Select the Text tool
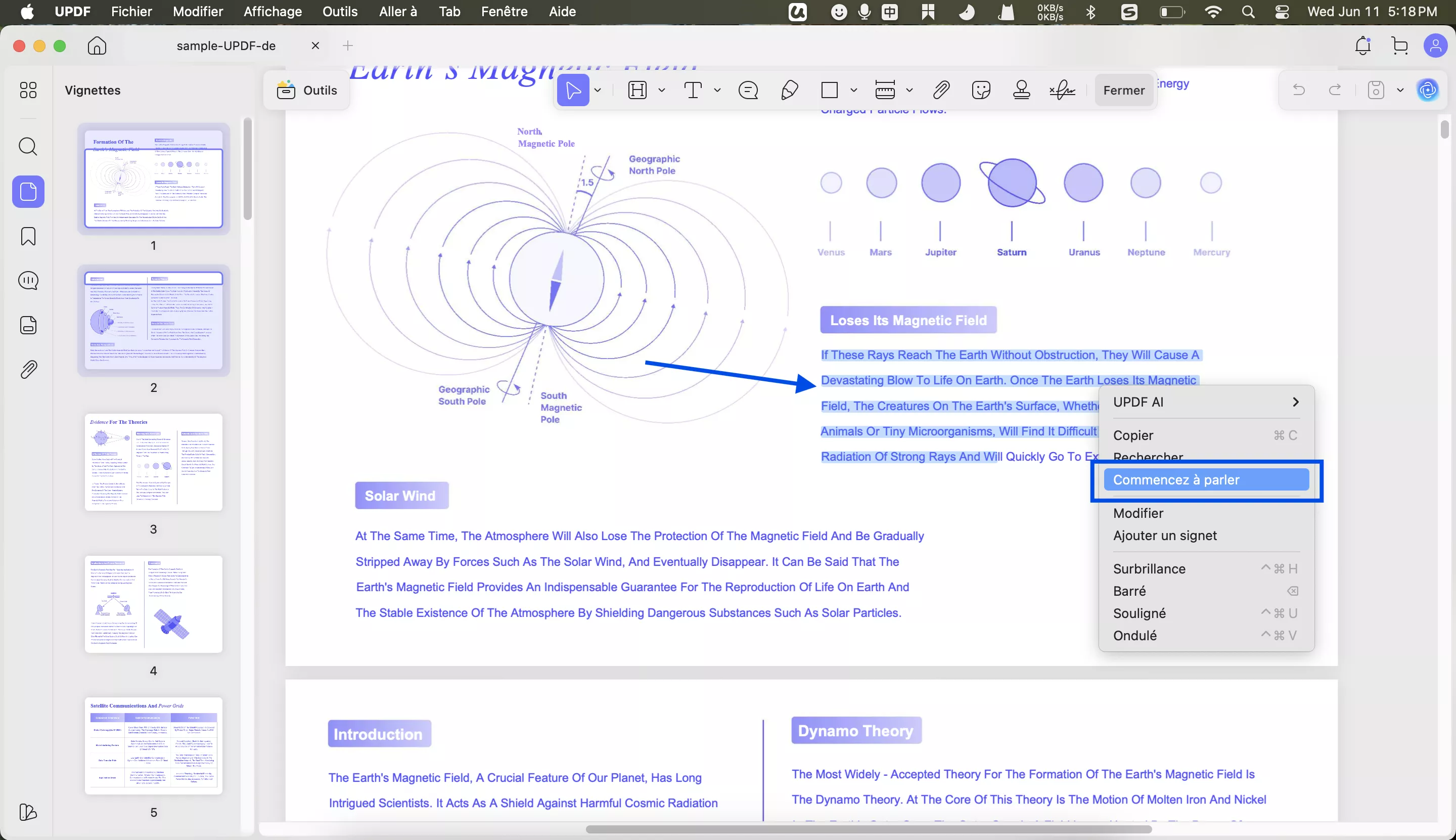Screen dimensions: 1456x840 694,90
